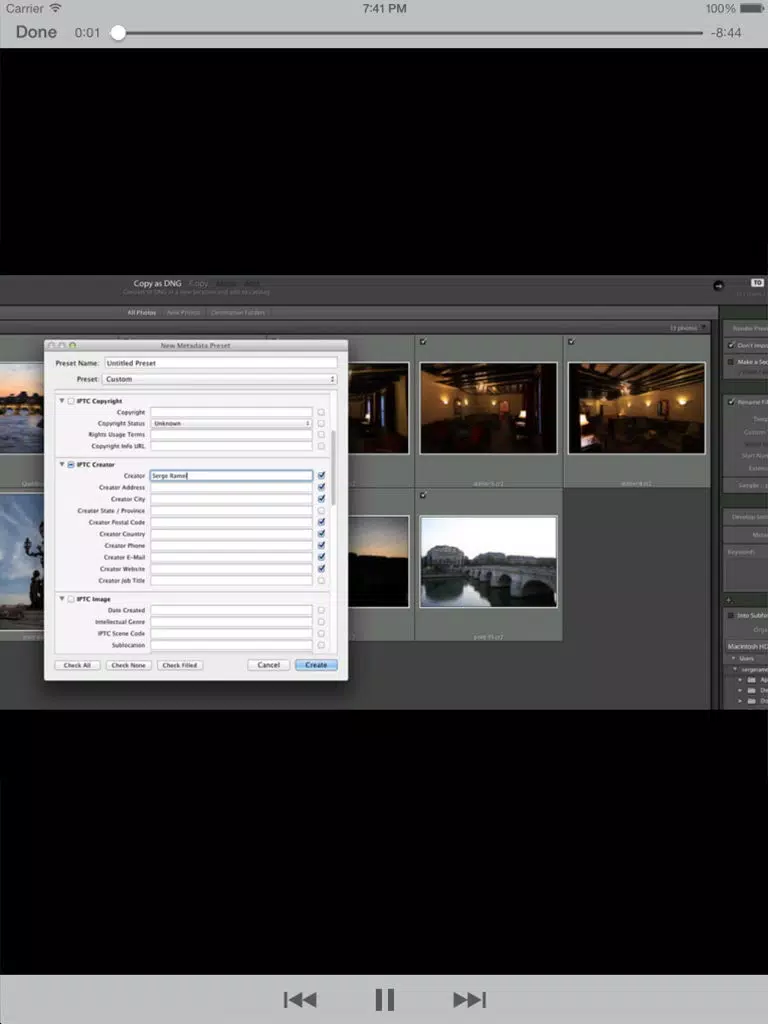Click the video scrubber position knob
The width and height of the screenshot is (768, 1024).
click(118, 33)
